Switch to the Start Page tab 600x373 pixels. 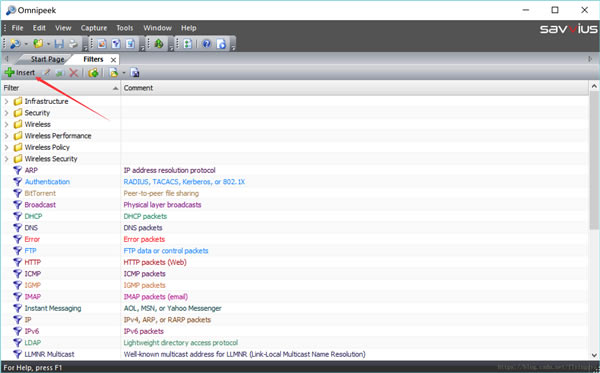(47, 59)
